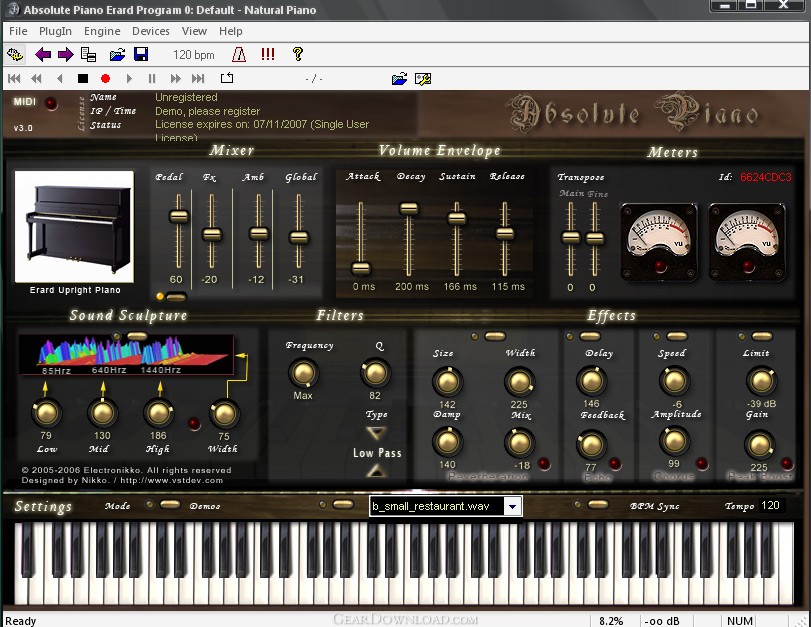This screenshot has width=811, height=627.
Task: Click the Attack envelope slider handle
Action: tap(361, 268)
